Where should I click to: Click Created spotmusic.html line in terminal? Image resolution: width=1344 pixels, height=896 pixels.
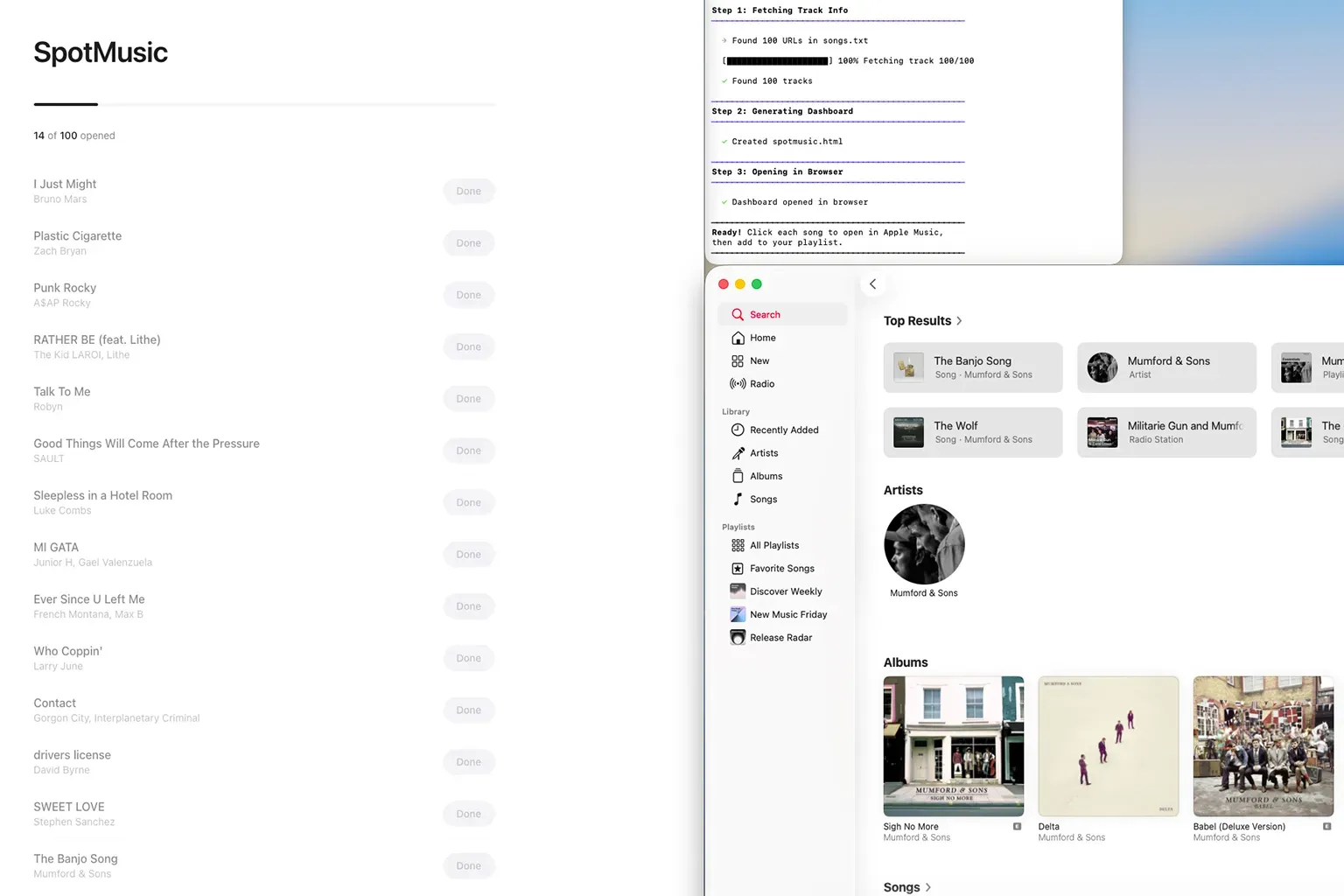pos(787,142)
